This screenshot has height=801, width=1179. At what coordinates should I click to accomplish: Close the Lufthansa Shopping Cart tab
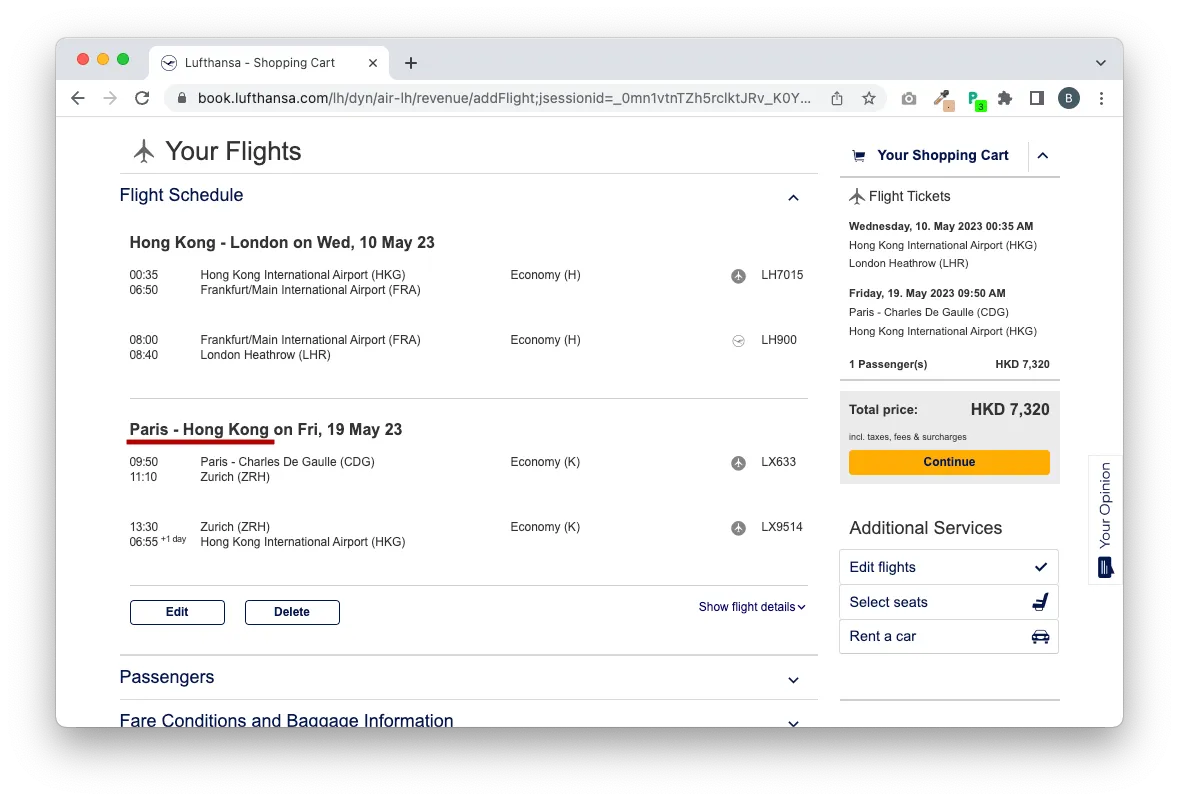tap(373, 63)
